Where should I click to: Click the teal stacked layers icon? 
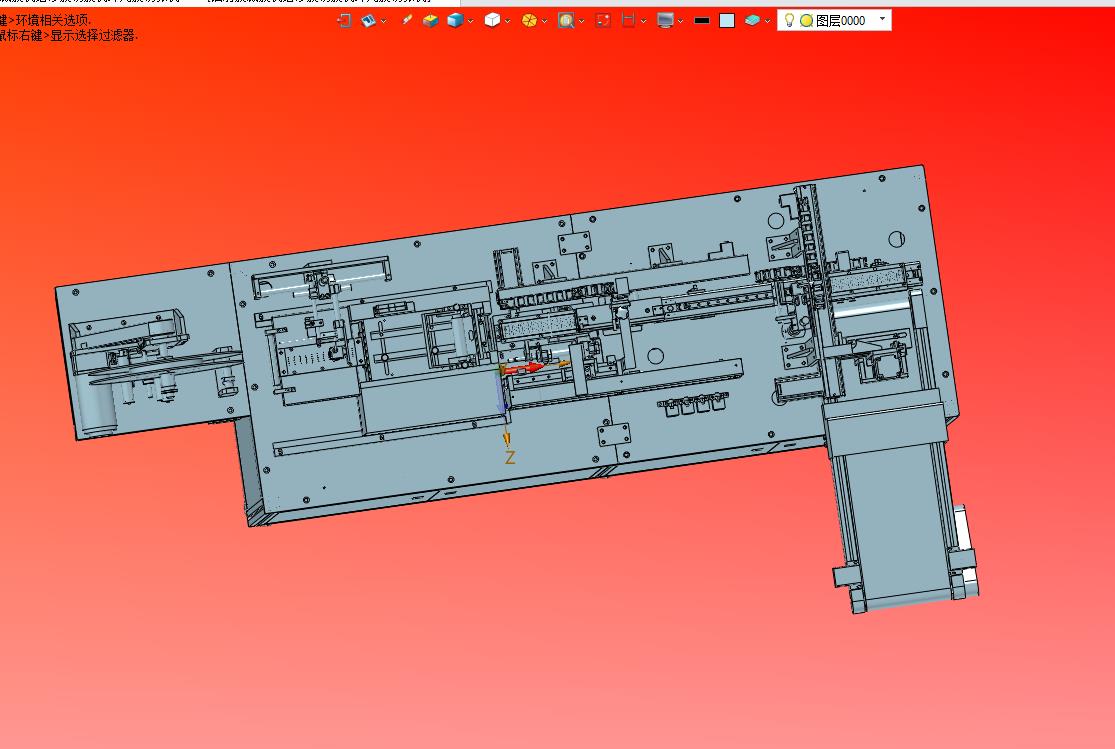(x=752, y=21)
